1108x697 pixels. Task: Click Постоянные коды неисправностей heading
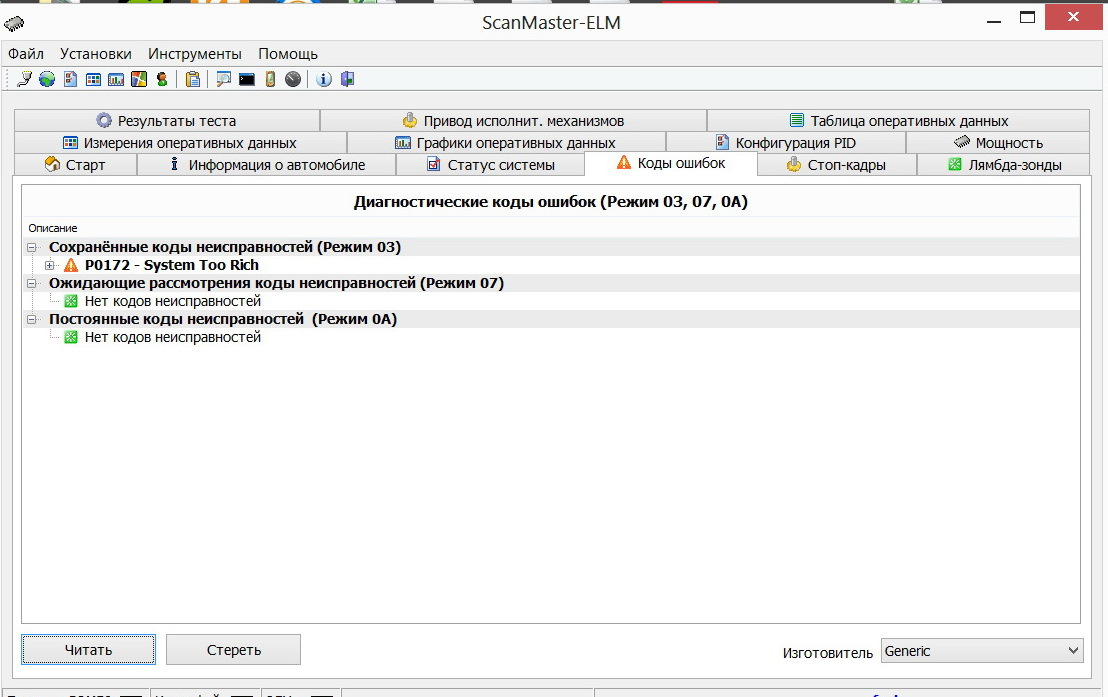223,319
